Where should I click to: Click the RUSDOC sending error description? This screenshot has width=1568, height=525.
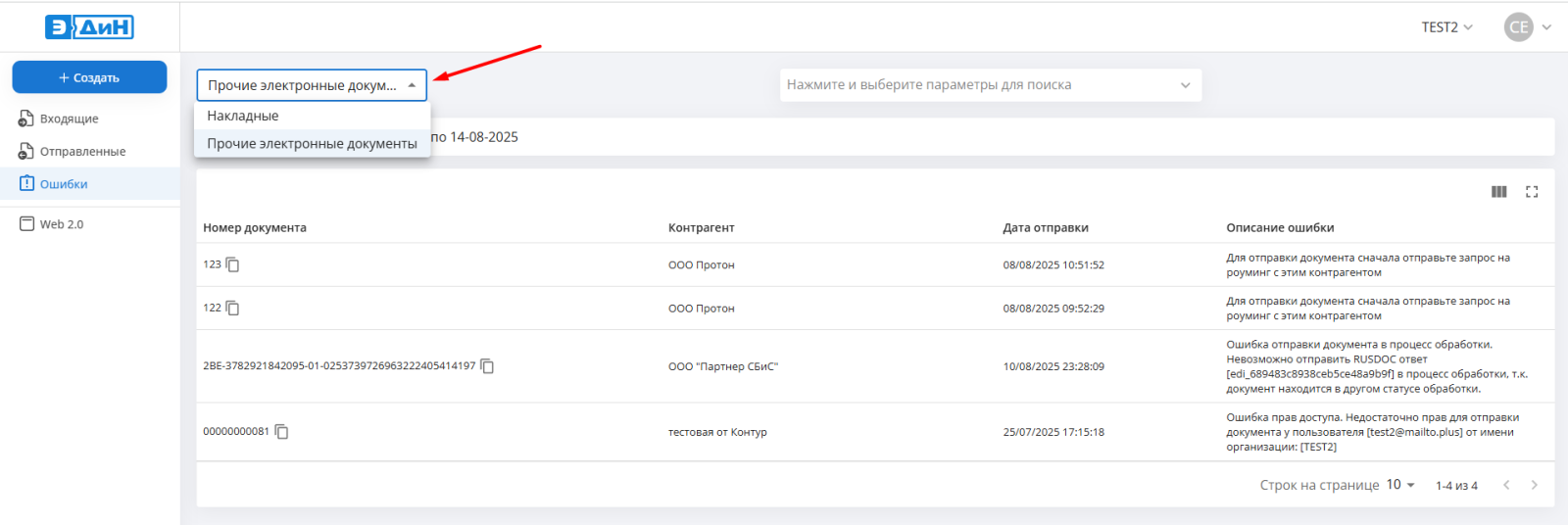pyautogui.click(x=1377, y=366)
